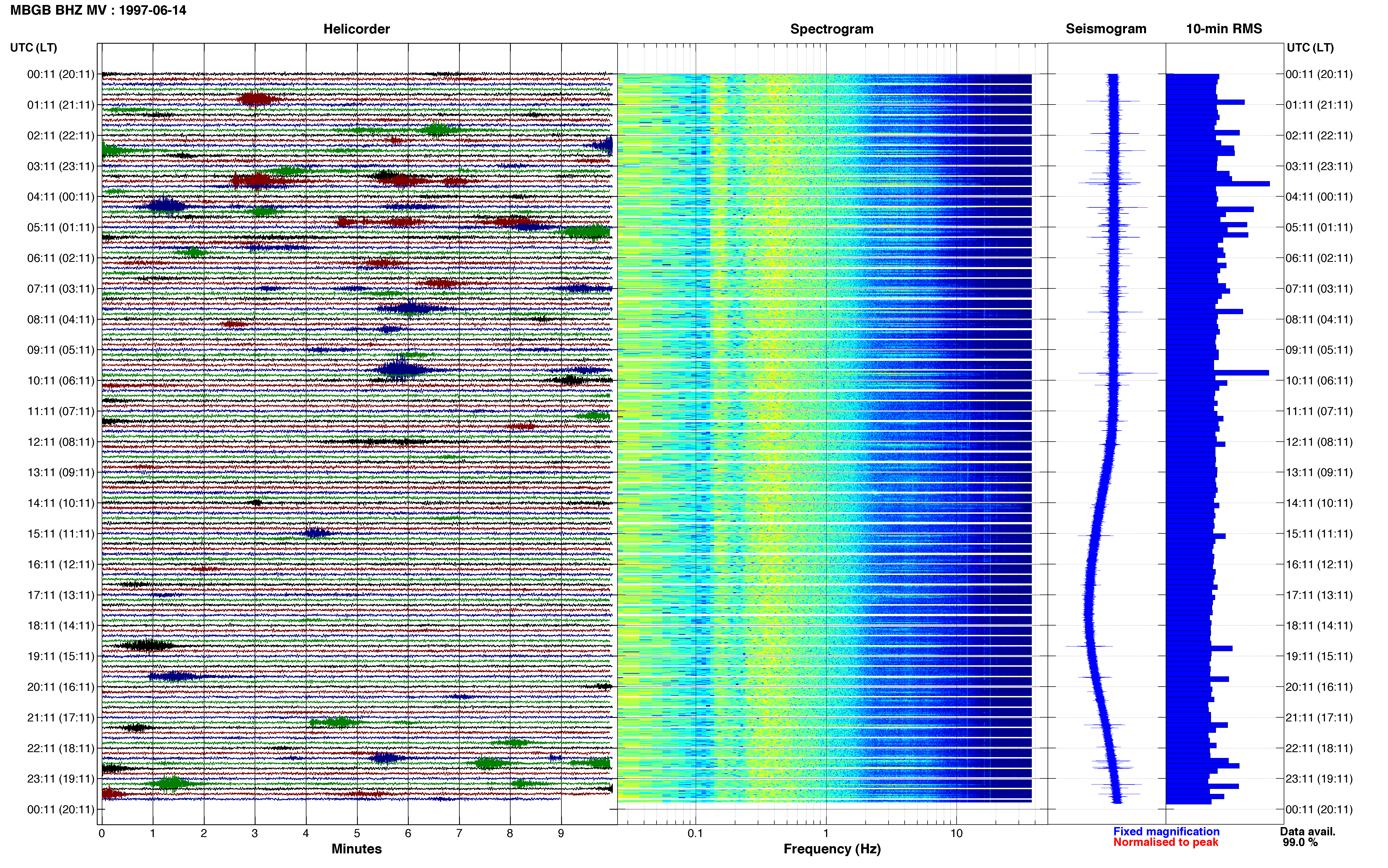Click the left time label '02:11 (22:11)'
The height and width of the screenshot is (868, 1388).
(61, 135)
